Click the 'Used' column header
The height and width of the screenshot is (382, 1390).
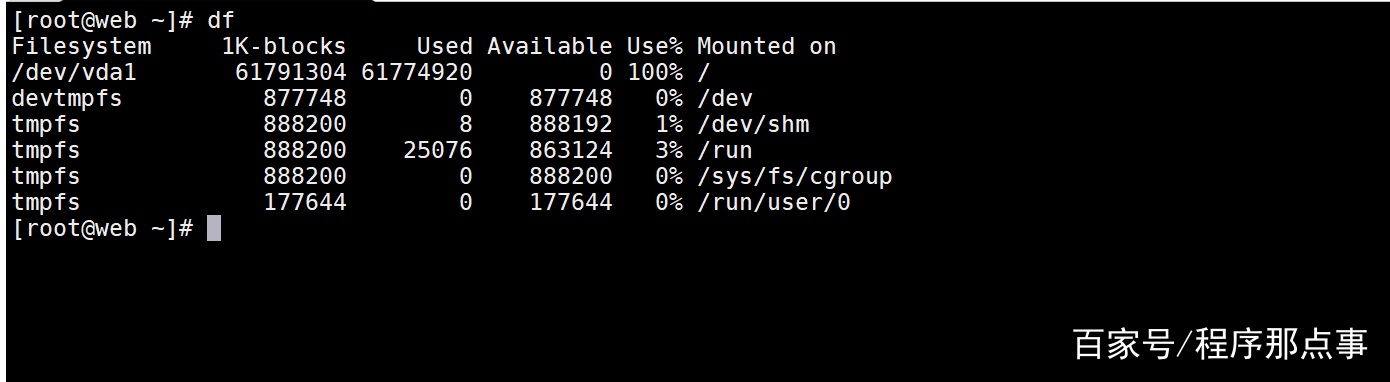tap(445, 46)
